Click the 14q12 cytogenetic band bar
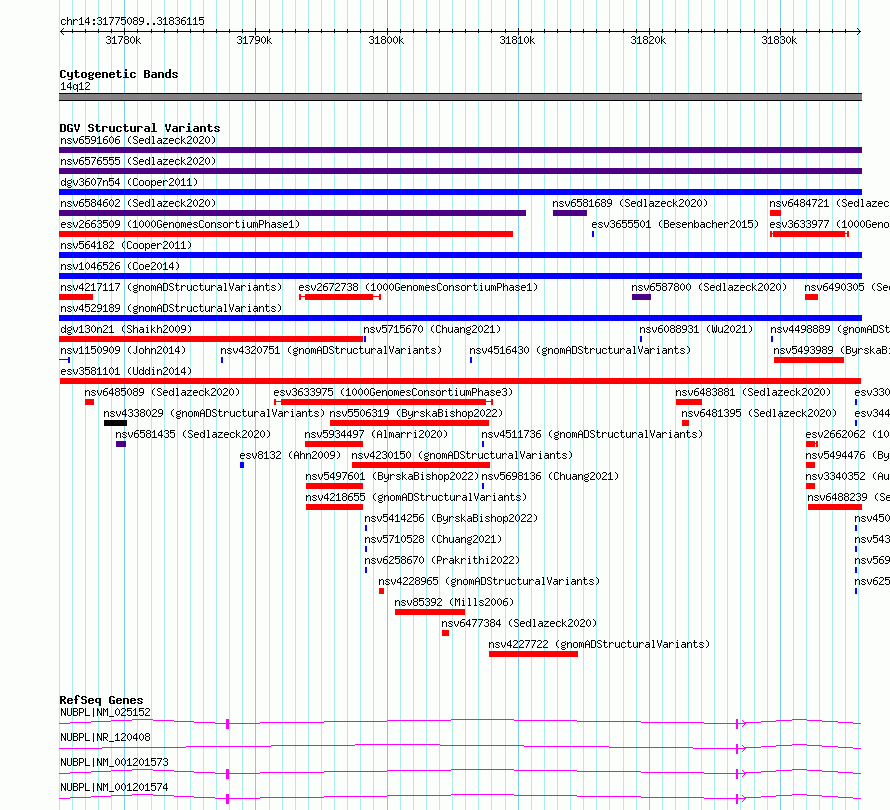Viewport: 890px width, 810px height. click(x=460, y=97)
